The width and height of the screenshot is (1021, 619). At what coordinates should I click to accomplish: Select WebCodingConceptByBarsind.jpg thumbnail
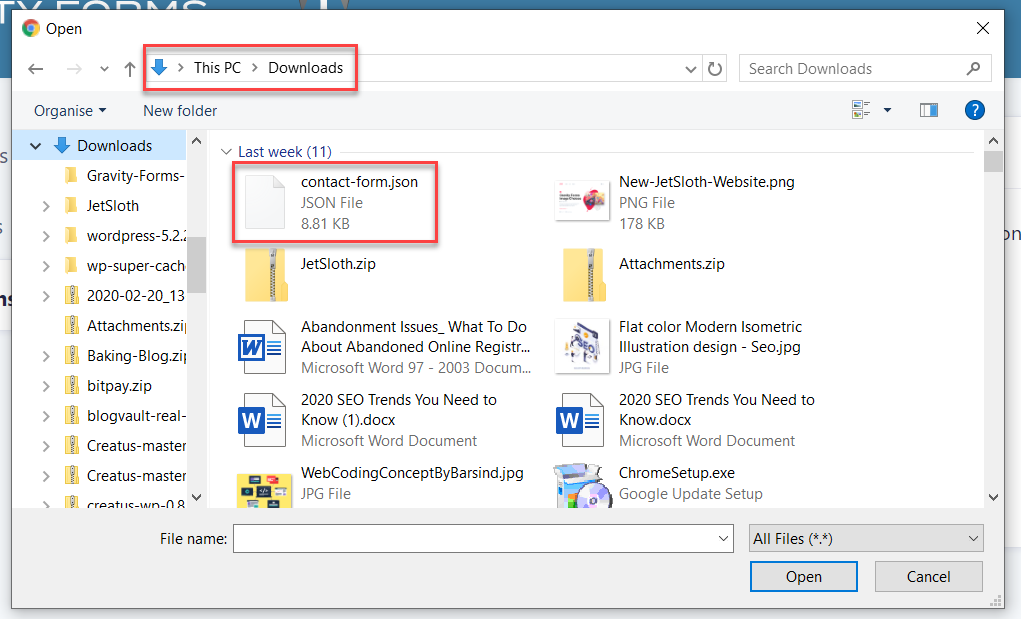pyautogui.click(x=264, y=489)
